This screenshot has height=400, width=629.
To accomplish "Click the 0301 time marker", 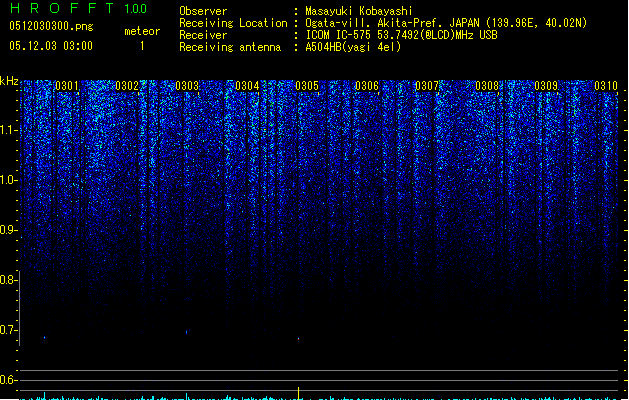I will click(67, 86).
